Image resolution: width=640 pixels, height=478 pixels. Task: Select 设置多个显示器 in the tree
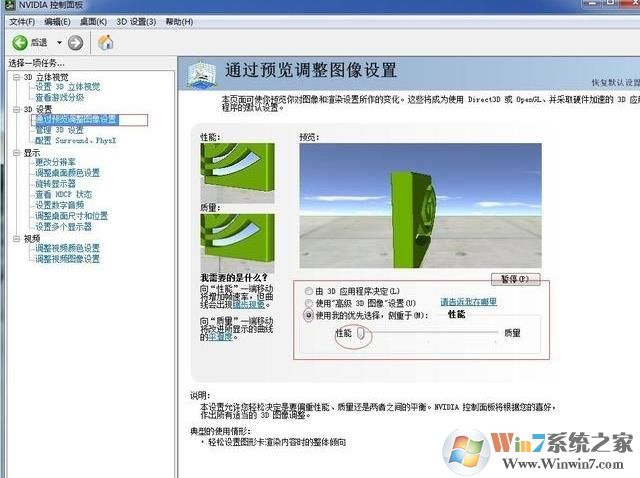pyautogui.click(x=63, y=227)
